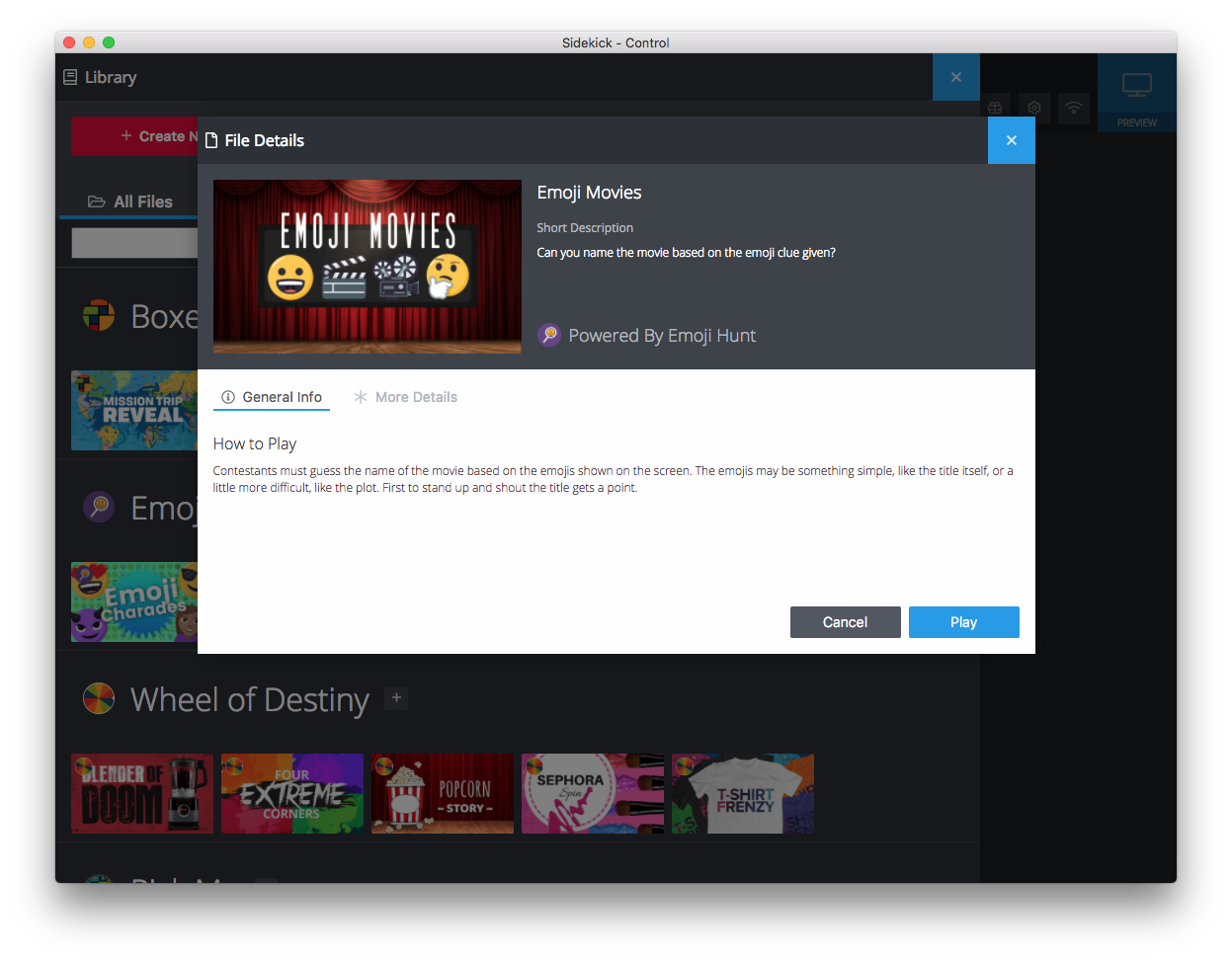
Task: Click the Library book icon
Action: pyautogui.click(x=70, y=77)
